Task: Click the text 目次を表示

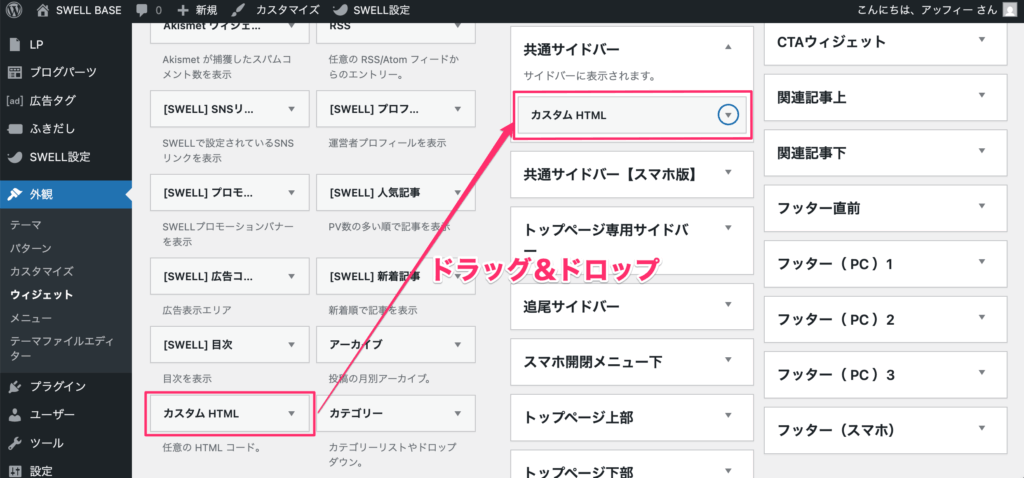Action: (x=187, y=378)
